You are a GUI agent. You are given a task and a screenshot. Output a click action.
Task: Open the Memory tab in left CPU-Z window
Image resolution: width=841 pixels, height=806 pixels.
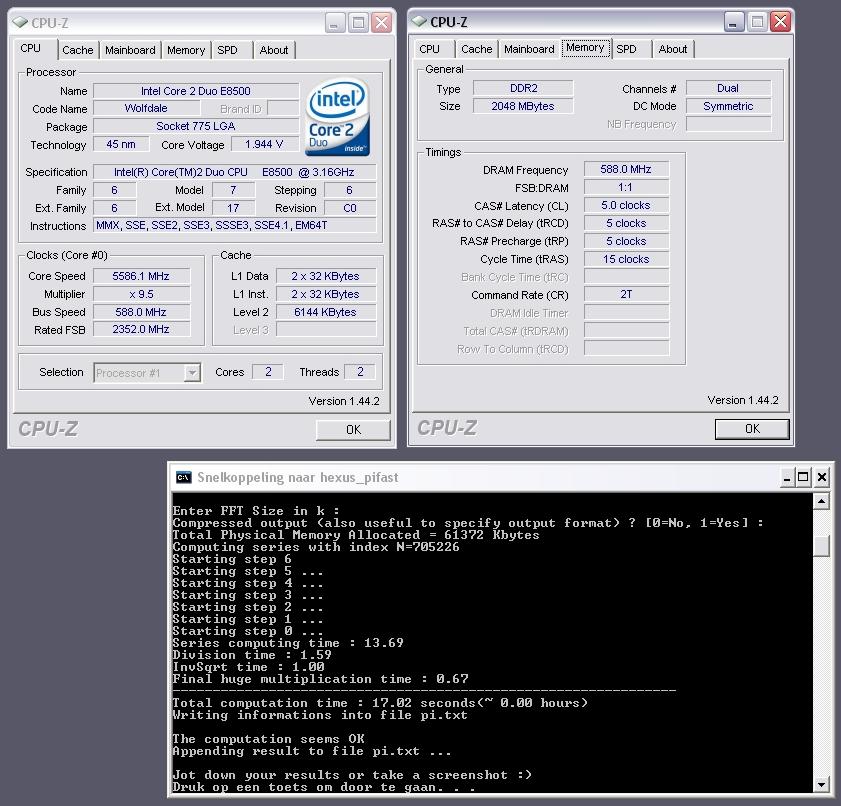click(x=186, y=50)
